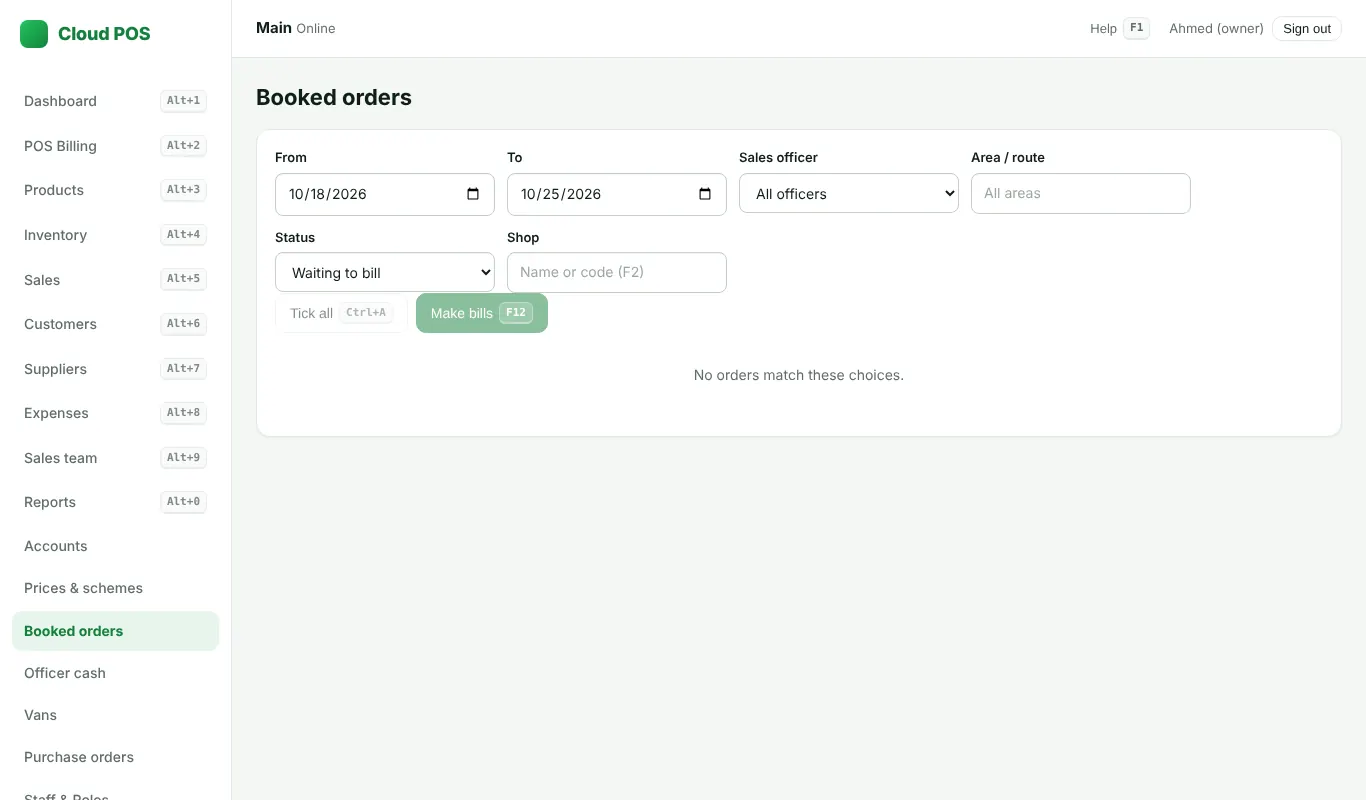Open Purchase orders page
Viewport: 1366px width, 800px height.
[x=115, y=757]
